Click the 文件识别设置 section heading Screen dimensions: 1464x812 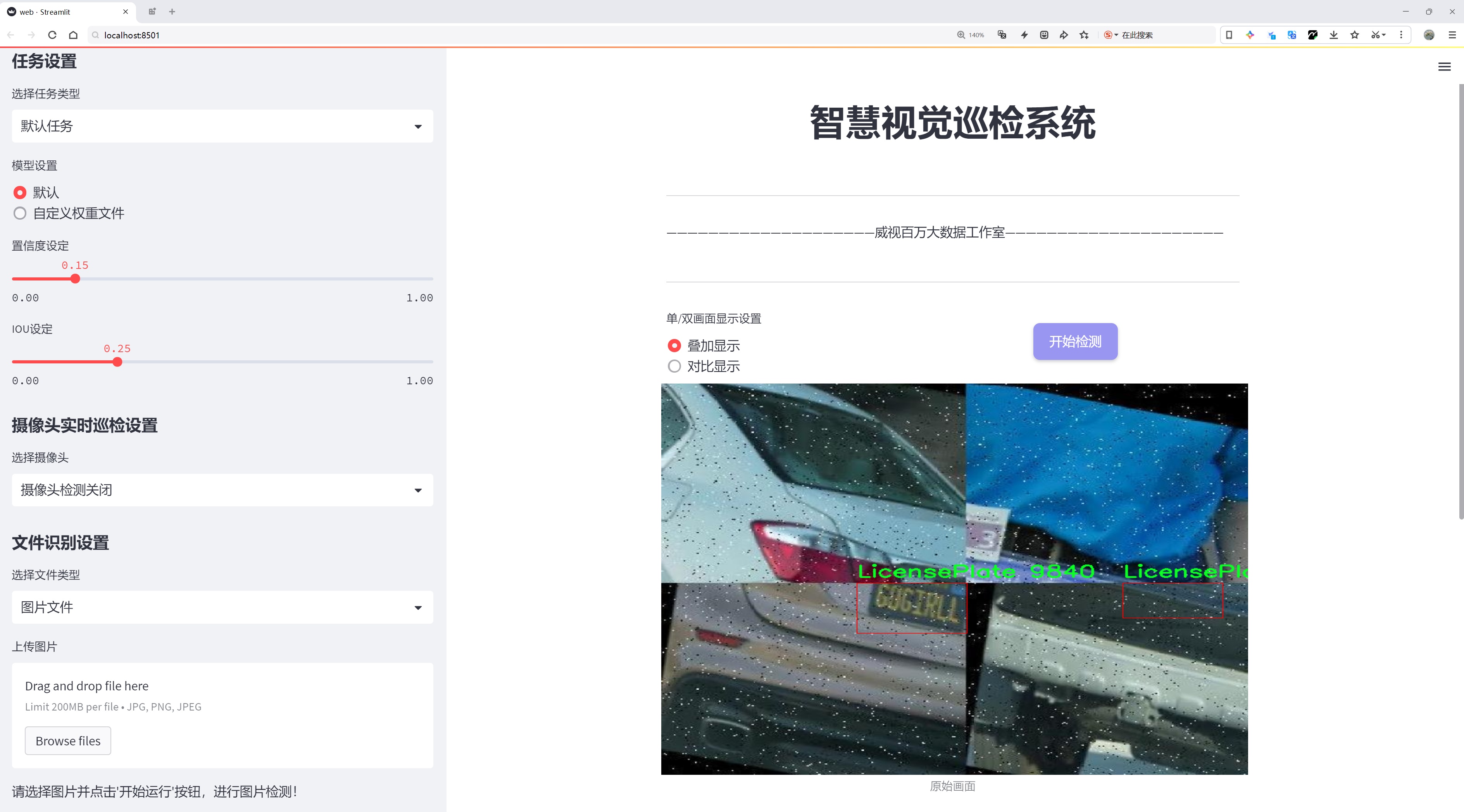point(60,543)
